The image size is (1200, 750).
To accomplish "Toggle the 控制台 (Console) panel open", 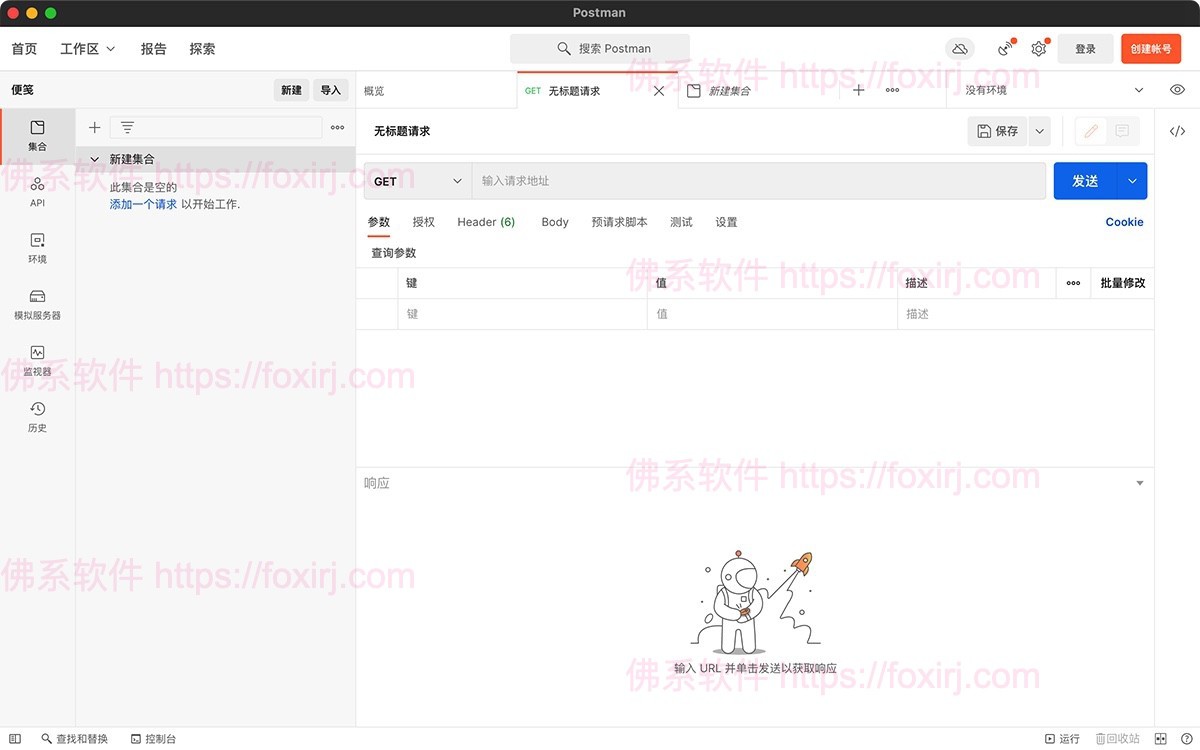I will tap(154, 739).
